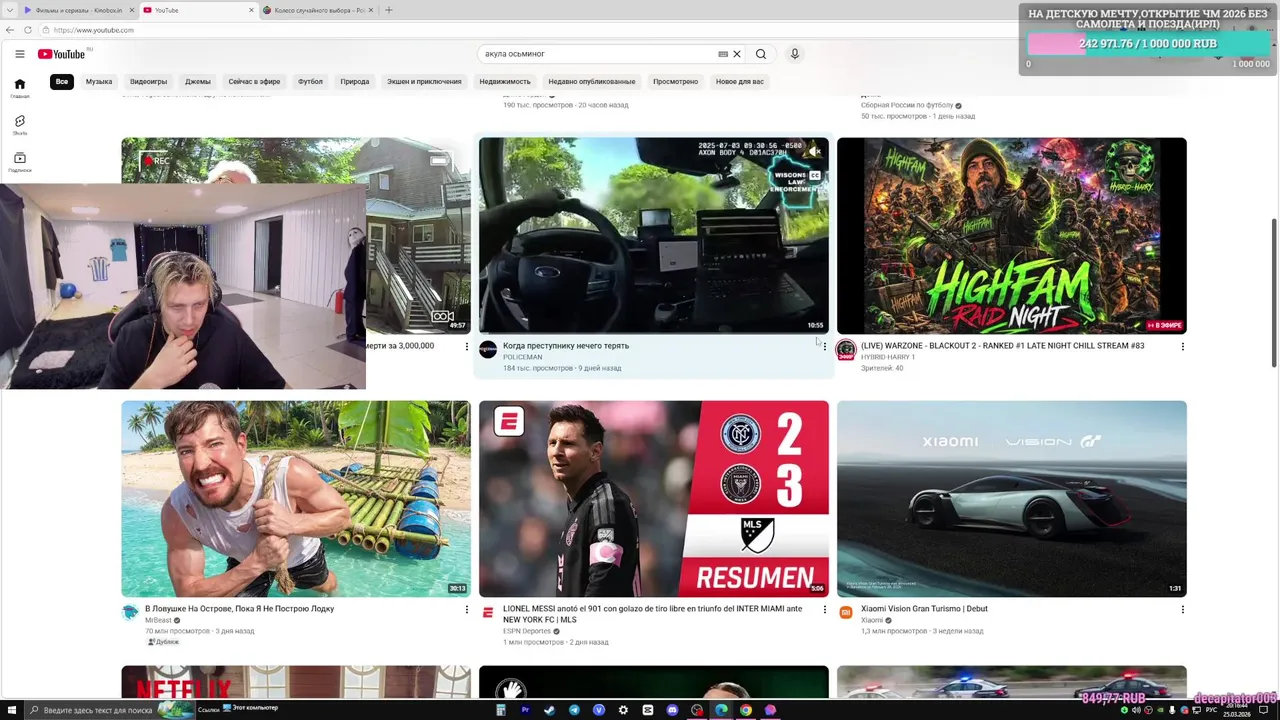The width and height of the screenshot is (1280, 720).
Task: Close the YouTube browser tab
Action: pyautogui.click(x=251, y=10)
